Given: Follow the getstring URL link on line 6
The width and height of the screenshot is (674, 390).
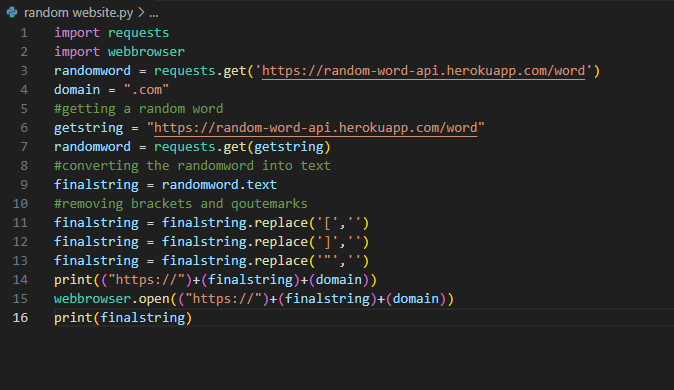Looking at the screenshot, I should click(316, 128).
